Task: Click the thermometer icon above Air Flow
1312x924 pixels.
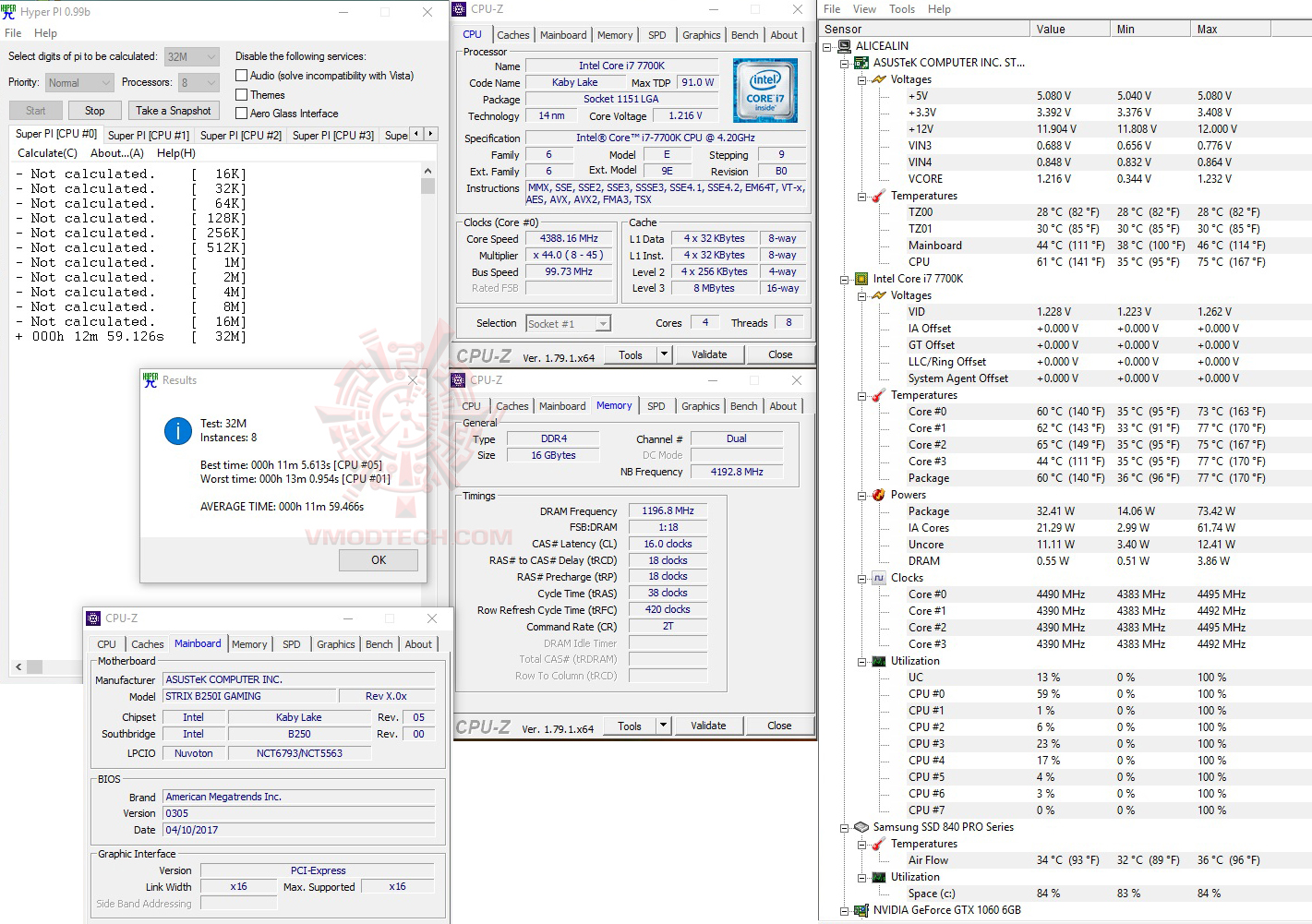Action: coord(879,844)
